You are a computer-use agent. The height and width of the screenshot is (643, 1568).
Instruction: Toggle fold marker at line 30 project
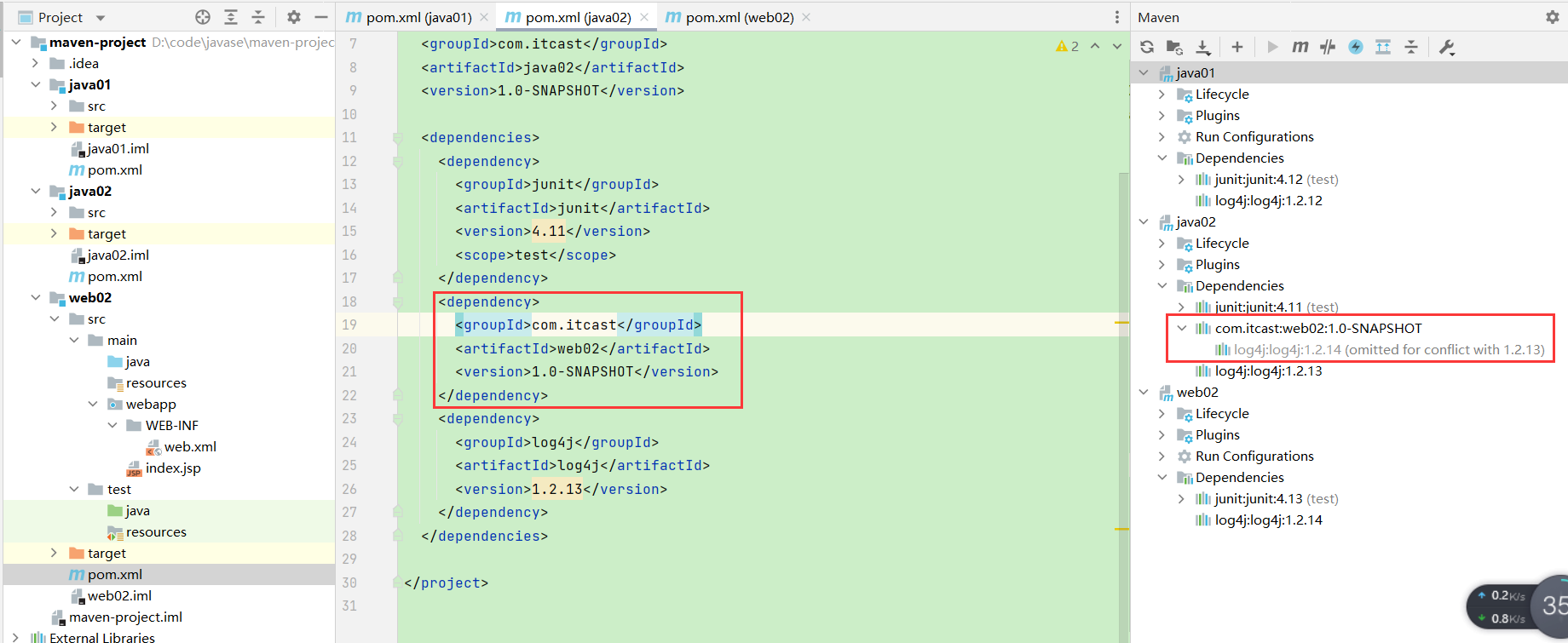(398, 583)
